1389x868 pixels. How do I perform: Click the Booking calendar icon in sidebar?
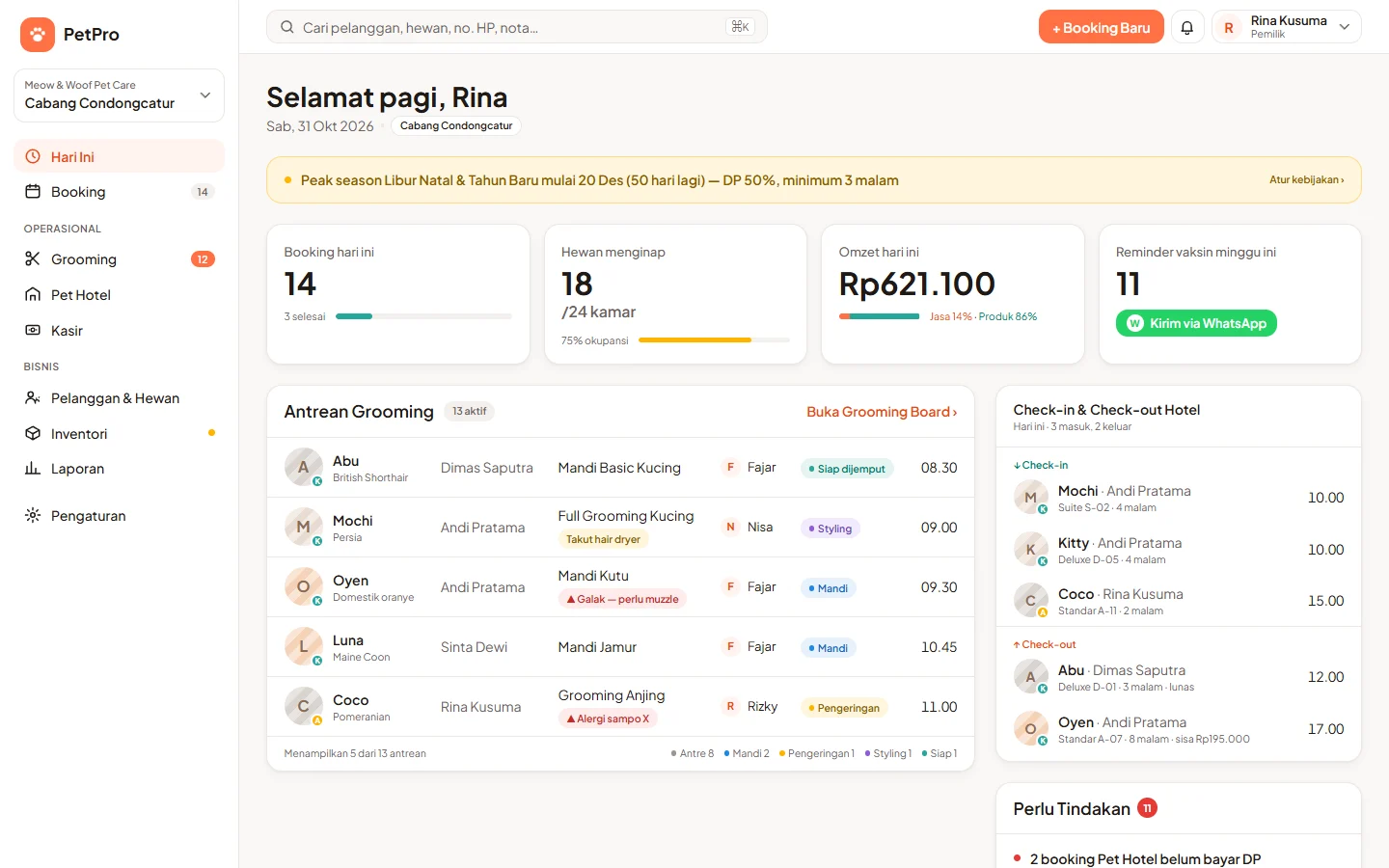33,191
